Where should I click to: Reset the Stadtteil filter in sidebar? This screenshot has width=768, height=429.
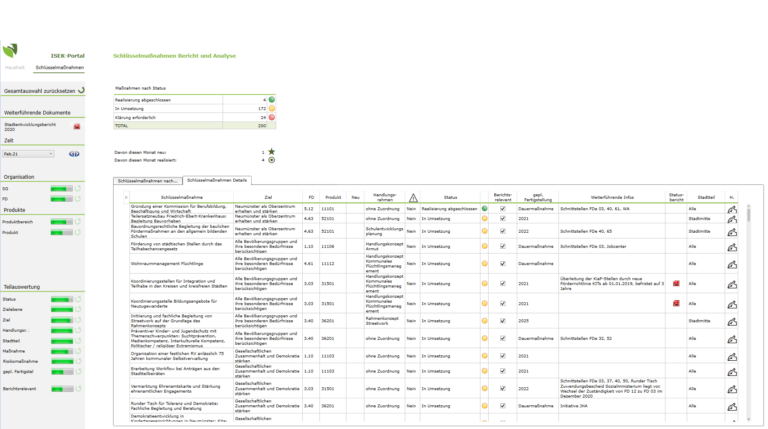click(x=78, y=341)
